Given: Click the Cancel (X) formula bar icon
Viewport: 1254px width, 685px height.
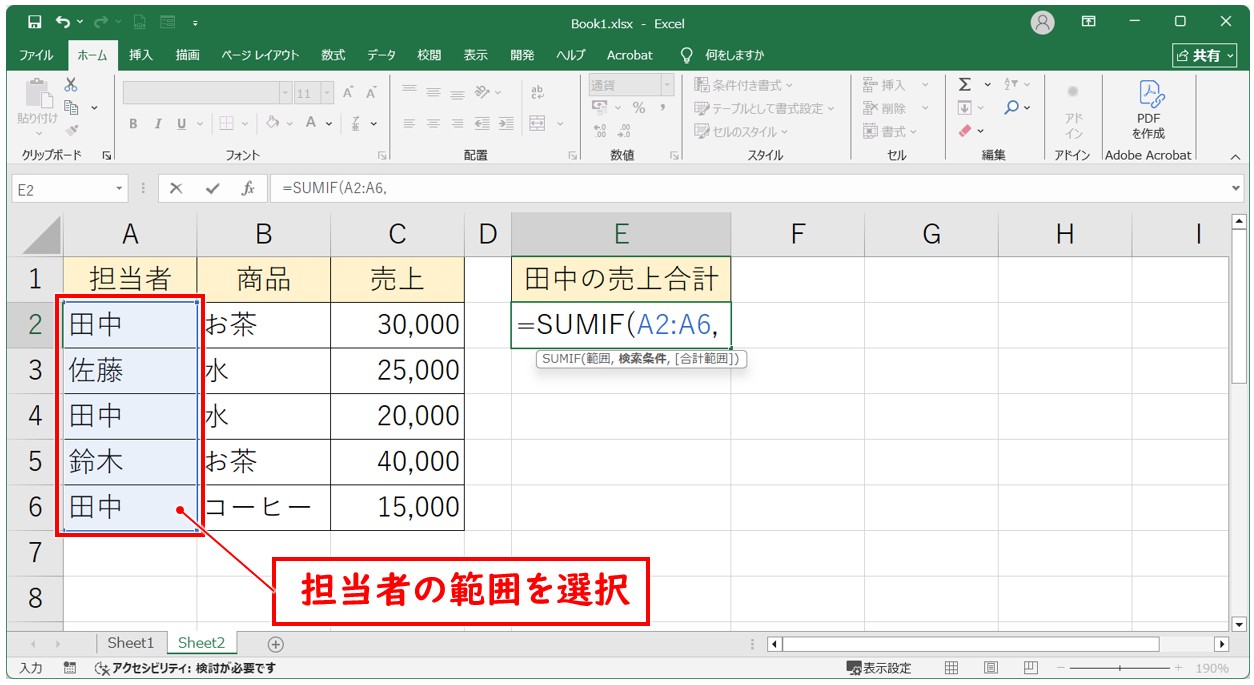Looking at the screenshot, I should 176,189.
